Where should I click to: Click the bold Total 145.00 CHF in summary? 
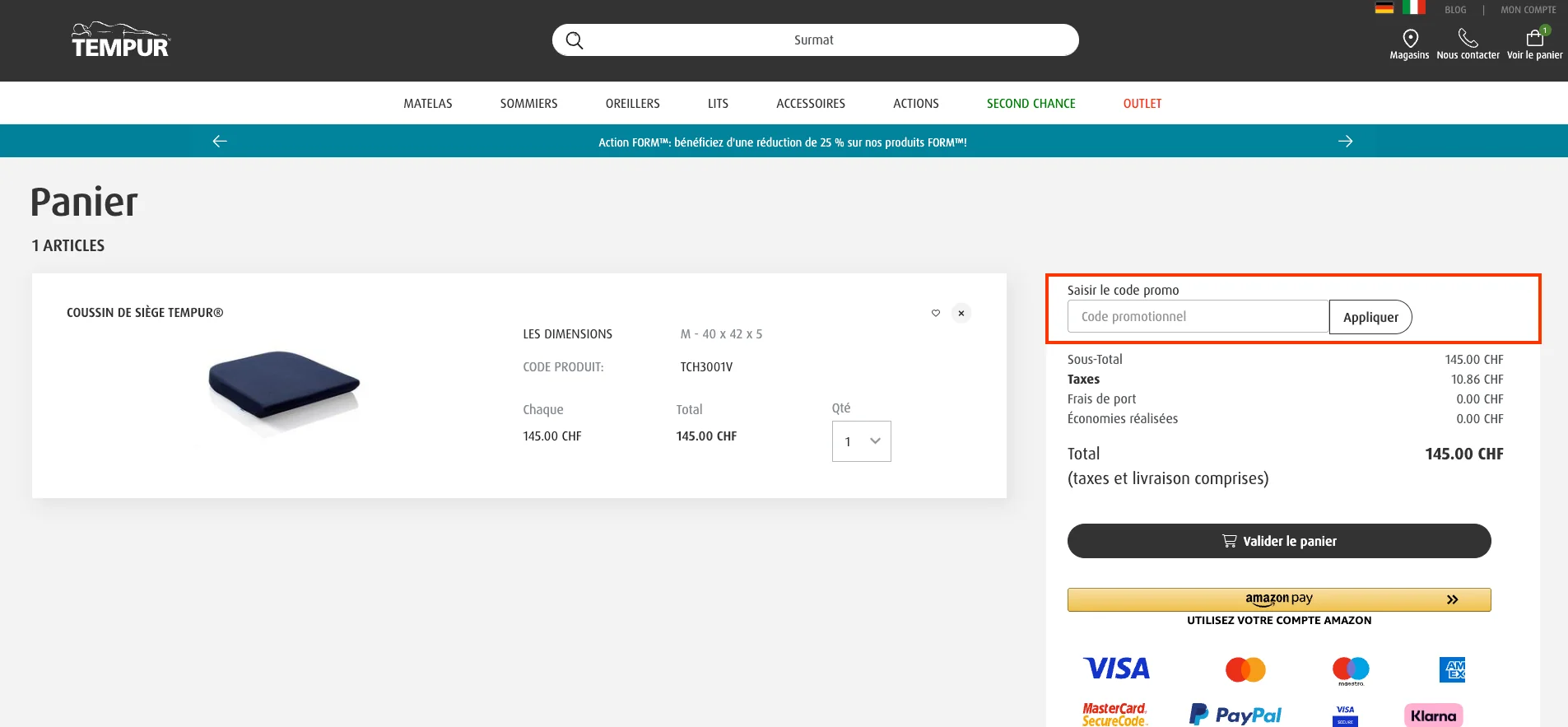point(1464,454)
